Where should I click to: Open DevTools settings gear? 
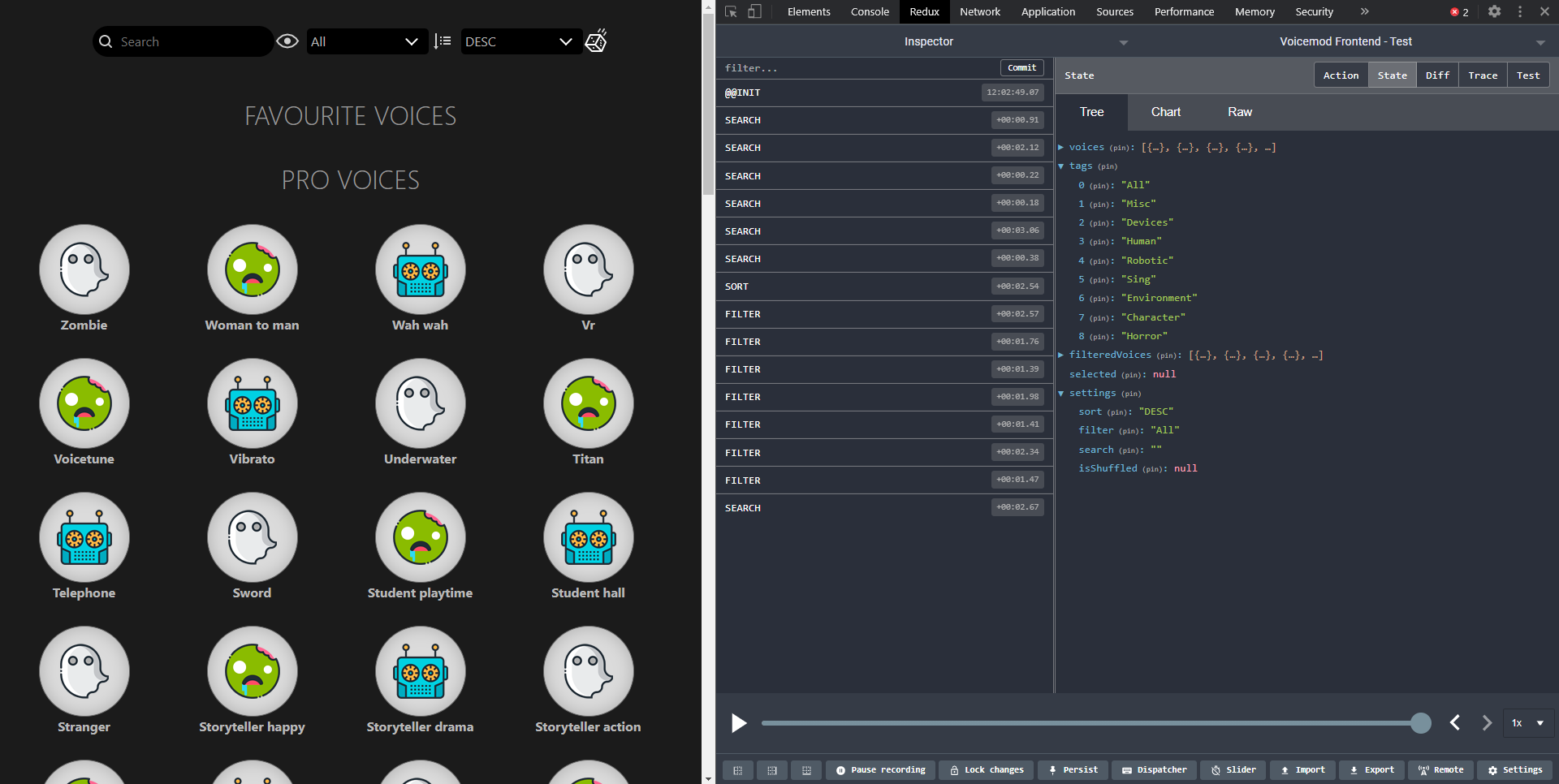[1494, 11]
